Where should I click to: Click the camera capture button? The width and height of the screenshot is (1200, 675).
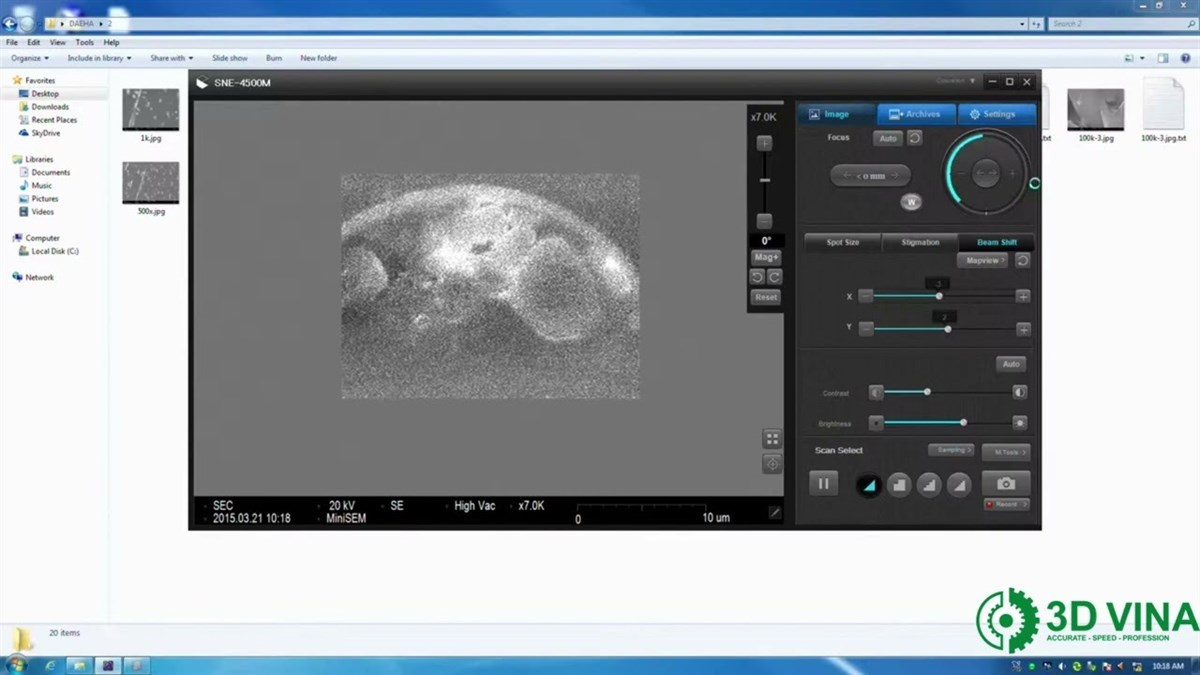point(1005,483)
